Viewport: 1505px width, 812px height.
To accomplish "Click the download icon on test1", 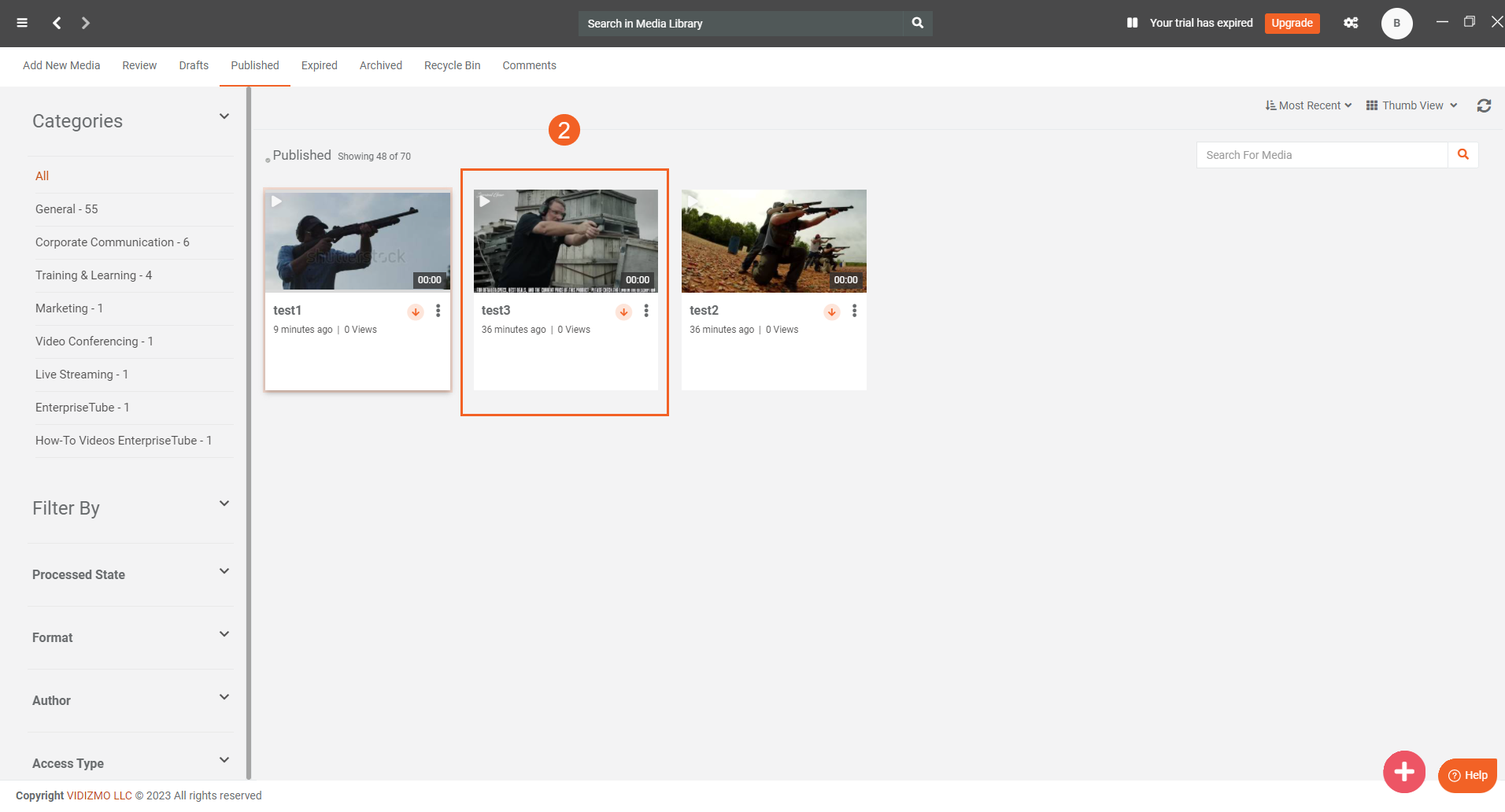I will click(416, 312).
